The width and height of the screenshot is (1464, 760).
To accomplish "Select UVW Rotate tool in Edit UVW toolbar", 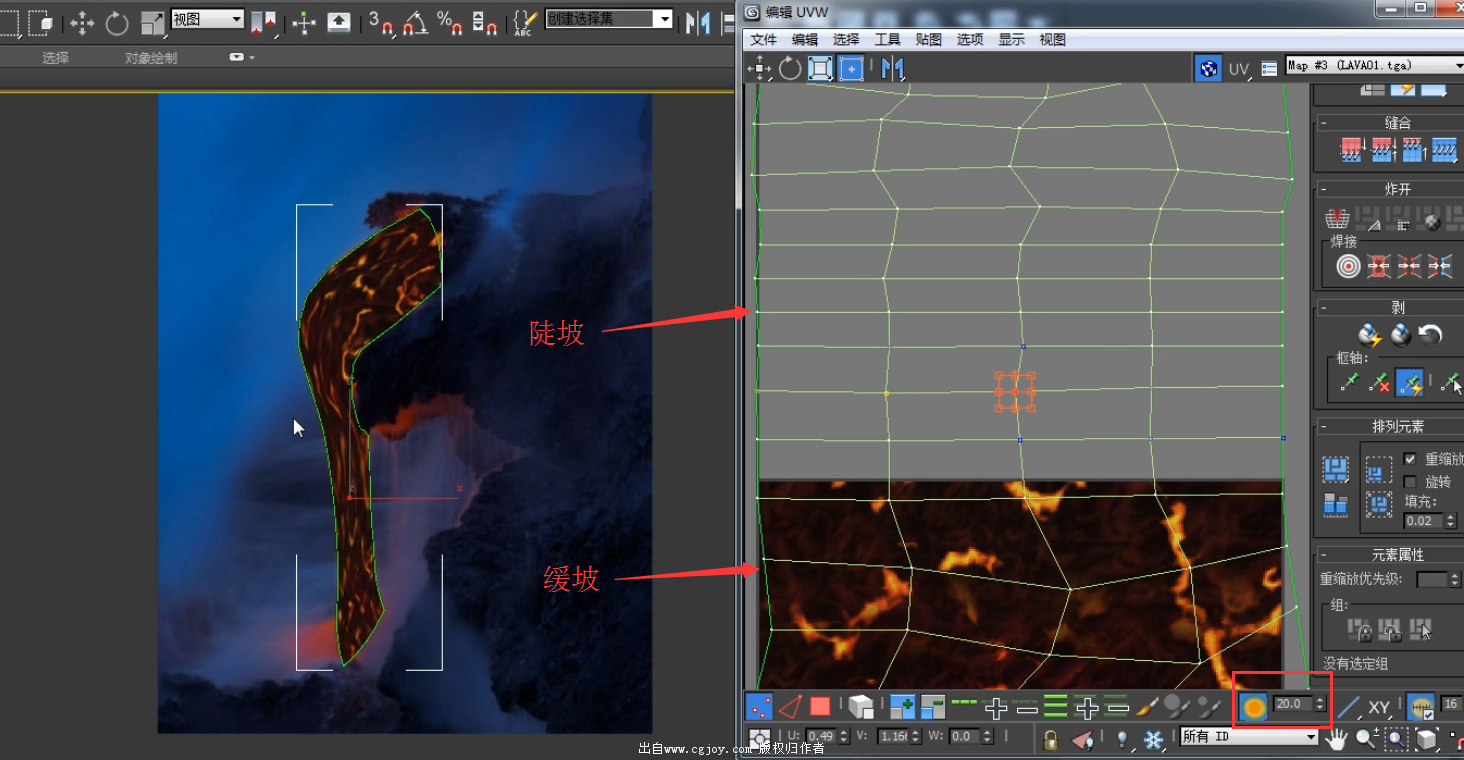I will [790, 68].
